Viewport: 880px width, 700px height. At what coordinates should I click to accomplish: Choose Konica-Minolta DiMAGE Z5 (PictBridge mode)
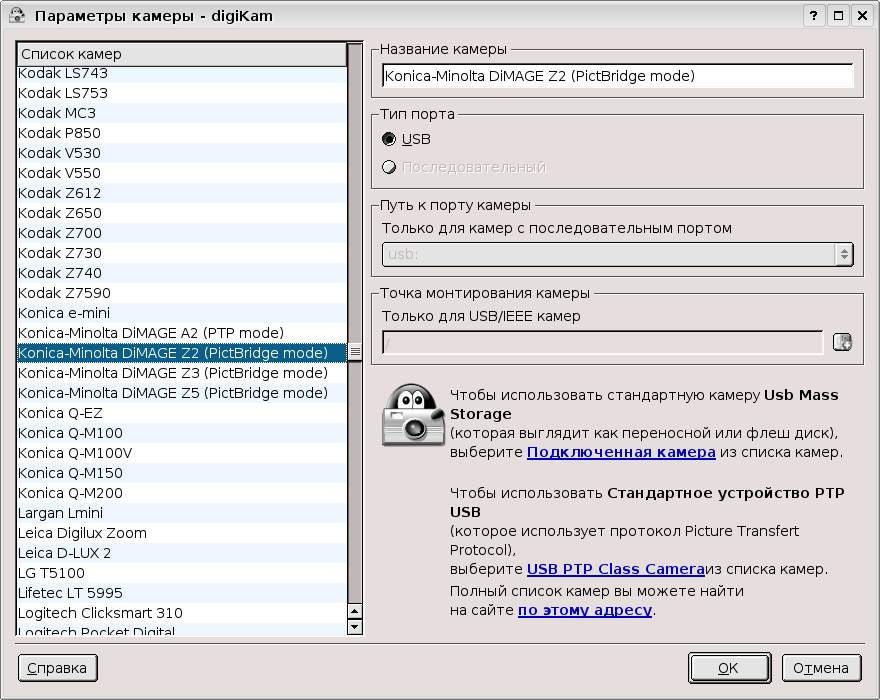tap(182, 394)
